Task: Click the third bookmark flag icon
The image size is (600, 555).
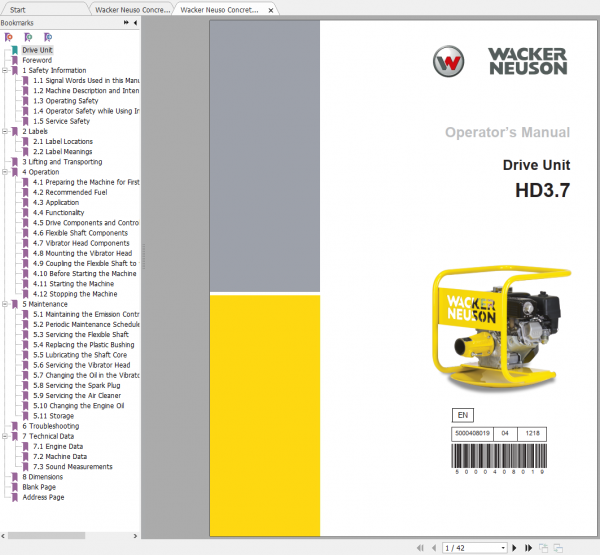Action: click(x=48, y=37)
